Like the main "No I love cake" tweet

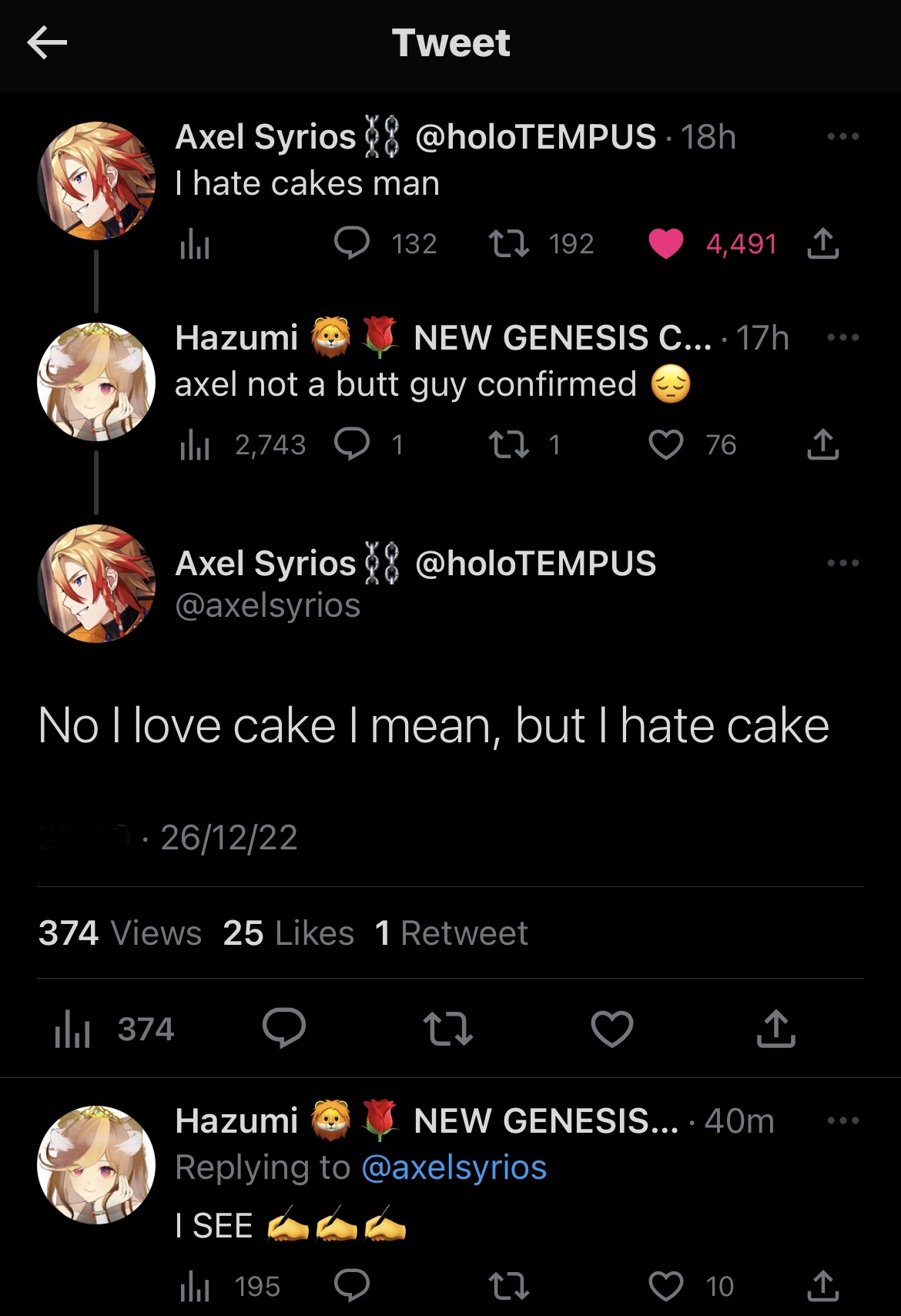(611, 1029)
